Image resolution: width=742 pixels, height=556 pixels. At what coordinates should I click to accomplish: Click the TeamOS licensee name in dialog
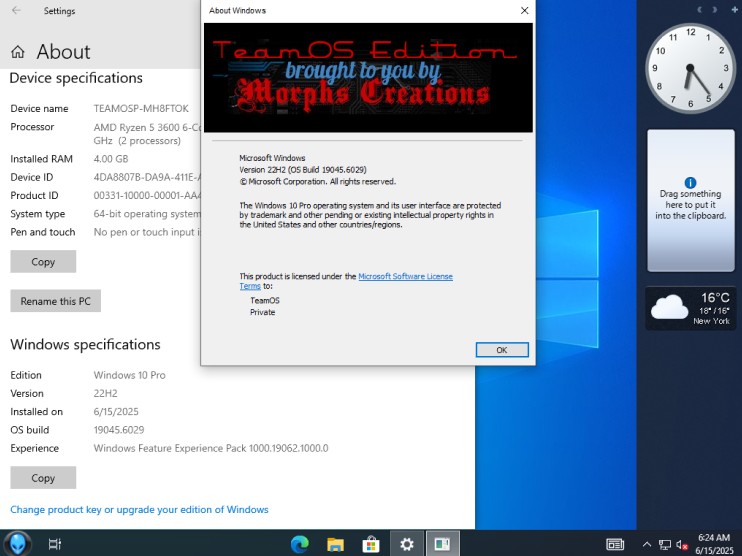coord(265,300)
